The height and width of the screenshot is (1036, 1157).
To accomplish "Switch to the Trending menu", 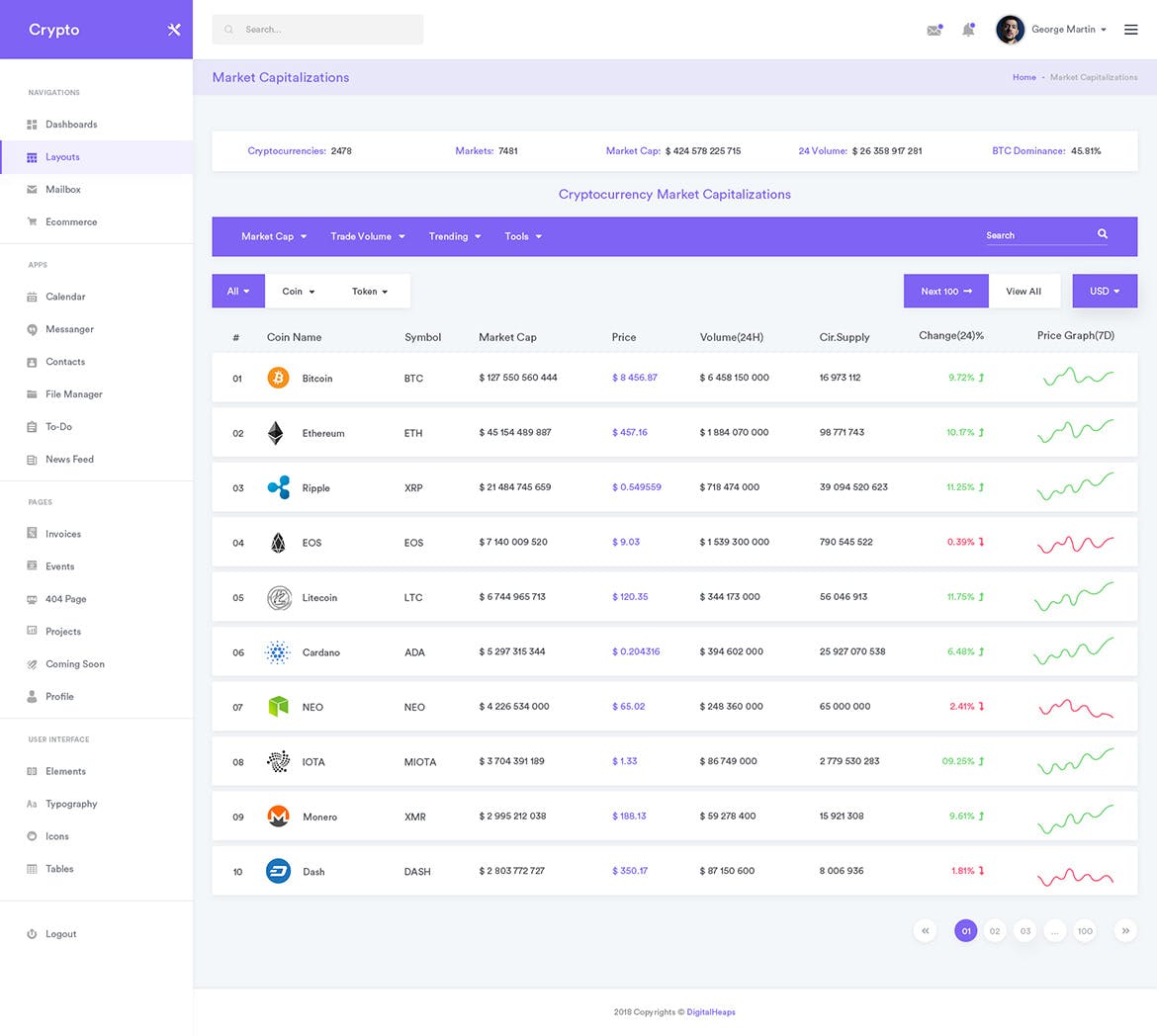I will click(x=454, y=236).
